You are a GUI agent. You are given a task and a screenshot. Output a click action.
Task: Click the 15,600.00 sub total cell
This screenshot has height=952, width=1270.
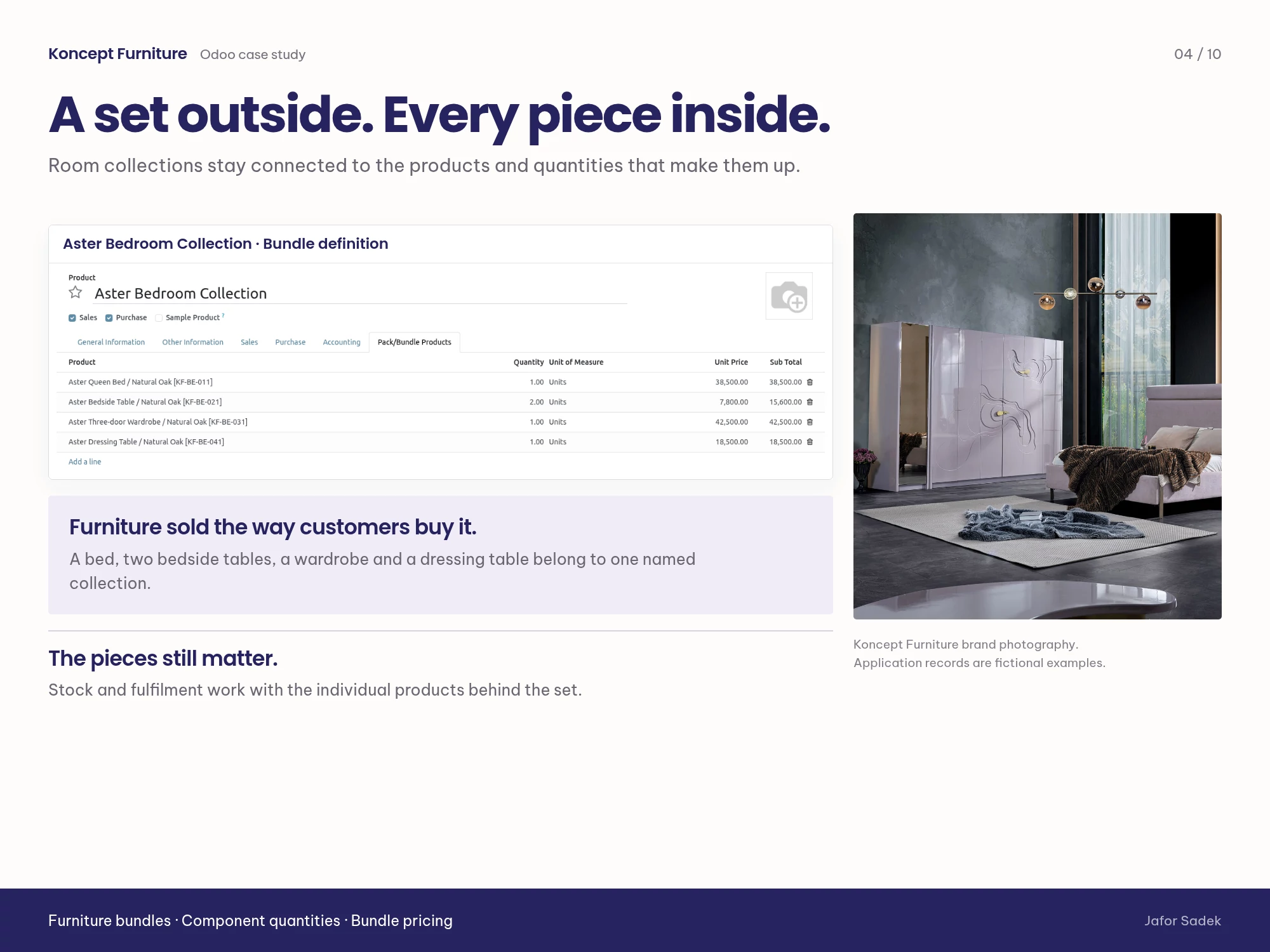(x=785, y=402)
